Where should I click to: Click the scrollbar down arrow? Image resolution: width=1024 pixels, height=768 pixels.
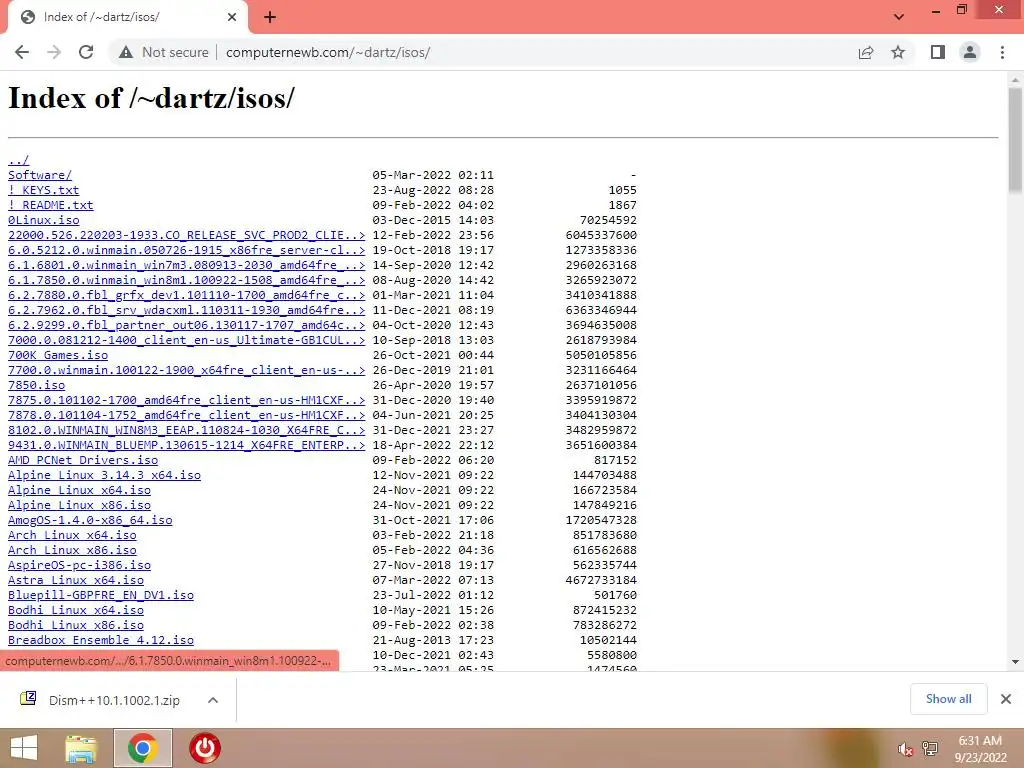[1015, 662]
